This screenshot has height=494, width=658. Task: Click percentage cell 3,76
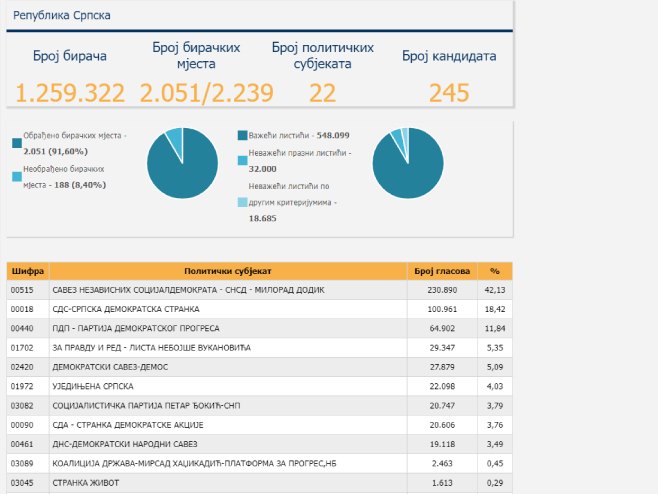pos(495,425)
